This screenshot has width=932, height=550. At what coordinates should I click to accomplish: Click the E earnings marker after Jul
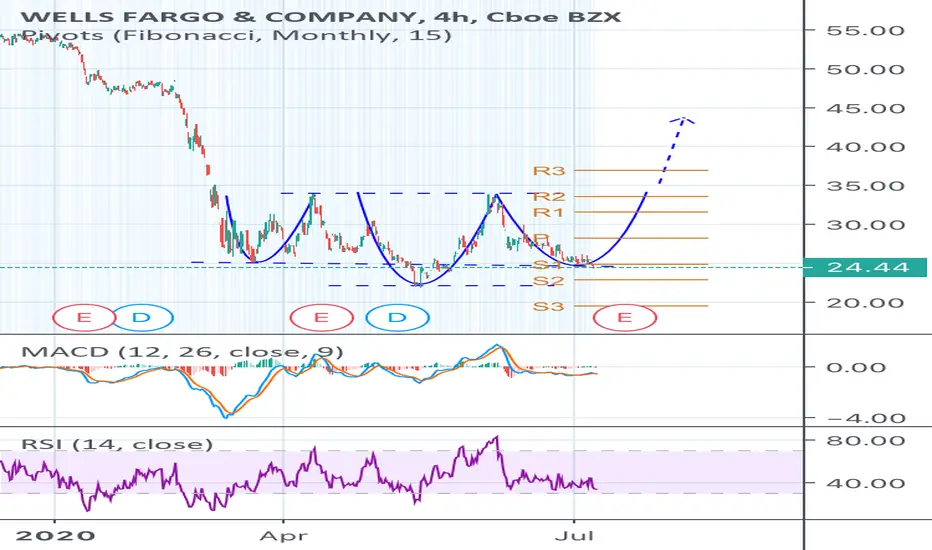coord(625,318)
